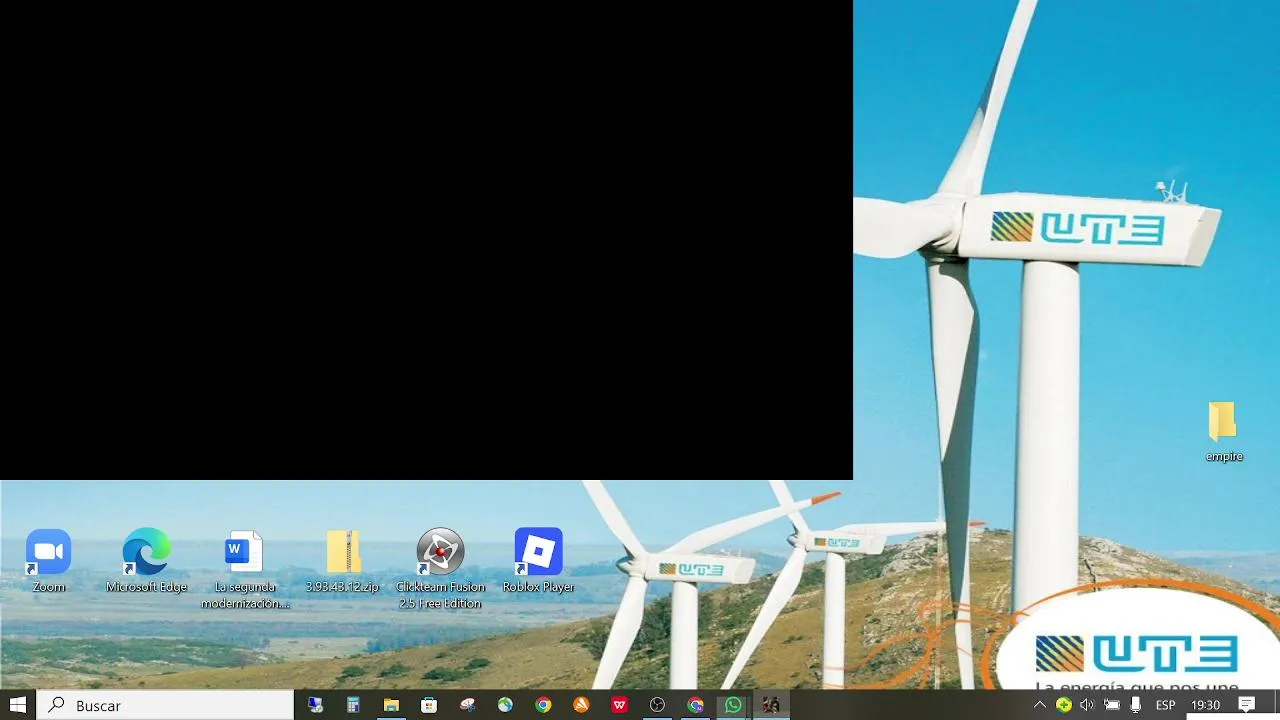
Task: Select the 3.93.43.12.zip archive icon
Action: click(x=342, y=560)
